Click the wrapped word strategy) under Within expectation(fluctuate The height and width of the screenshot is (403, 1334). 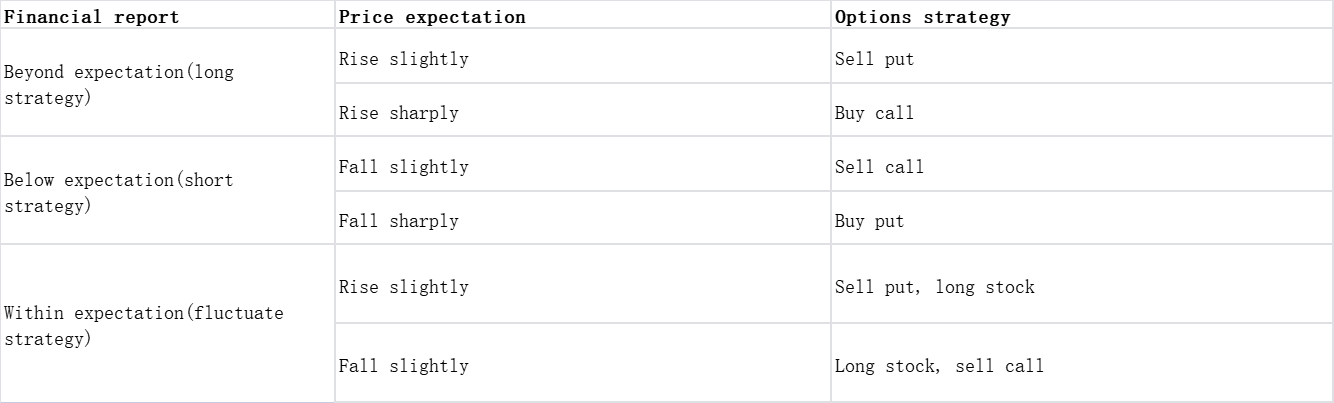(47, 339)
